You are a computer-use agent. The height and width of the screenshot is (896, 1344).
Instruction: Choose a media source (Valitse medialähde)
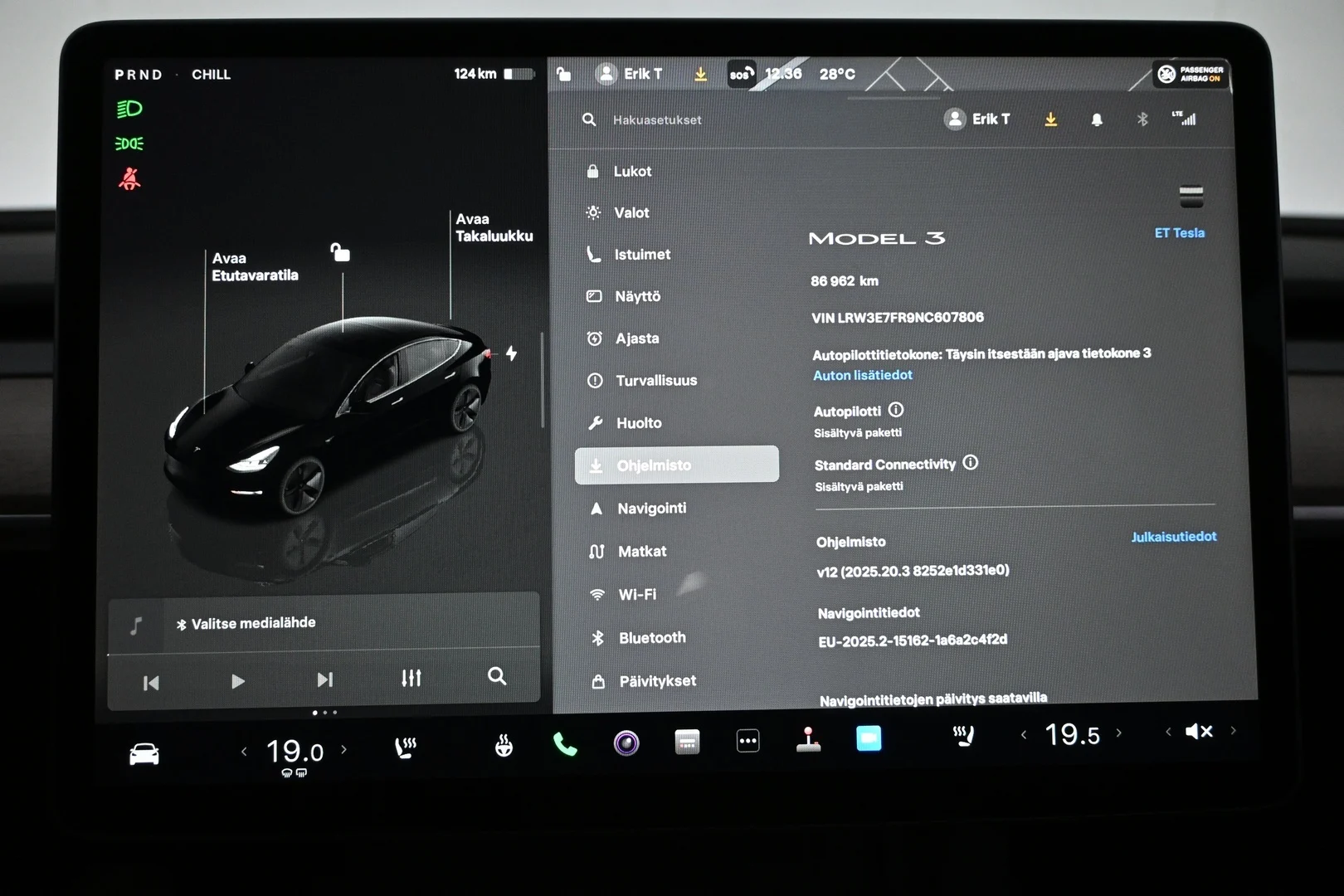click(x=246, y=623)
